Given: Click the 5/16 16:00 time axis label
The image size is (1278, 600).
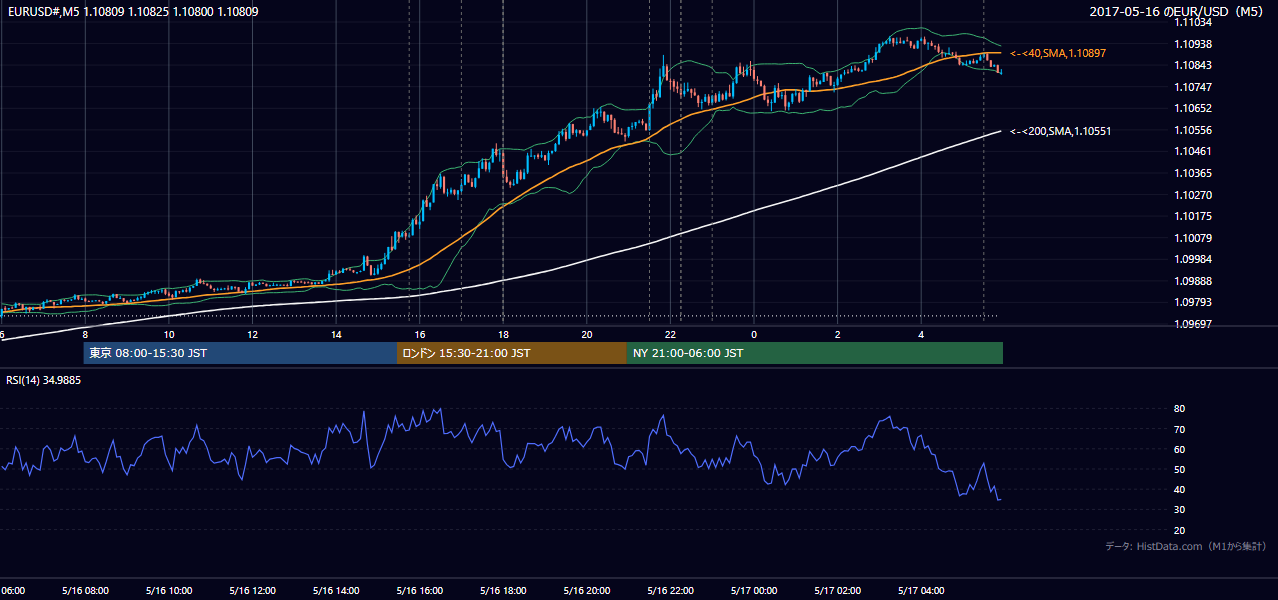Looking at the screenshot, I should tap(420, 591).
